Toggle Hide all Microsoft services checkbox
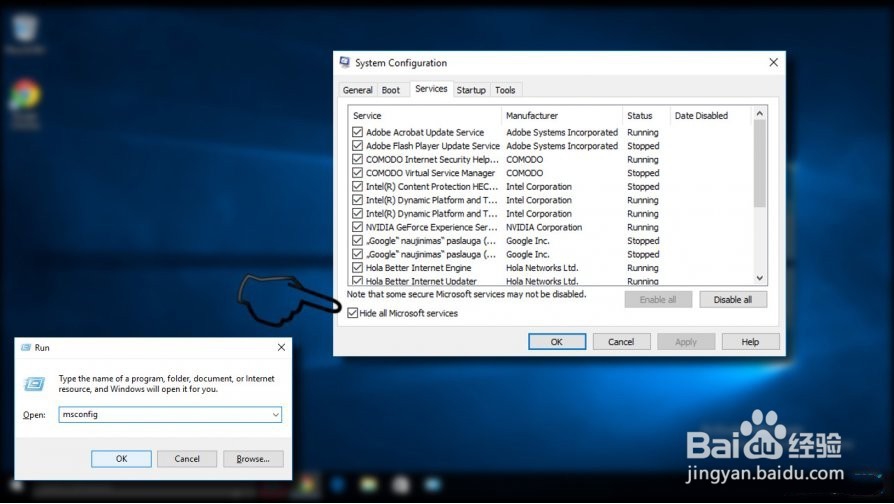Viewport: 894px width, 504px height. click(353, 313)
